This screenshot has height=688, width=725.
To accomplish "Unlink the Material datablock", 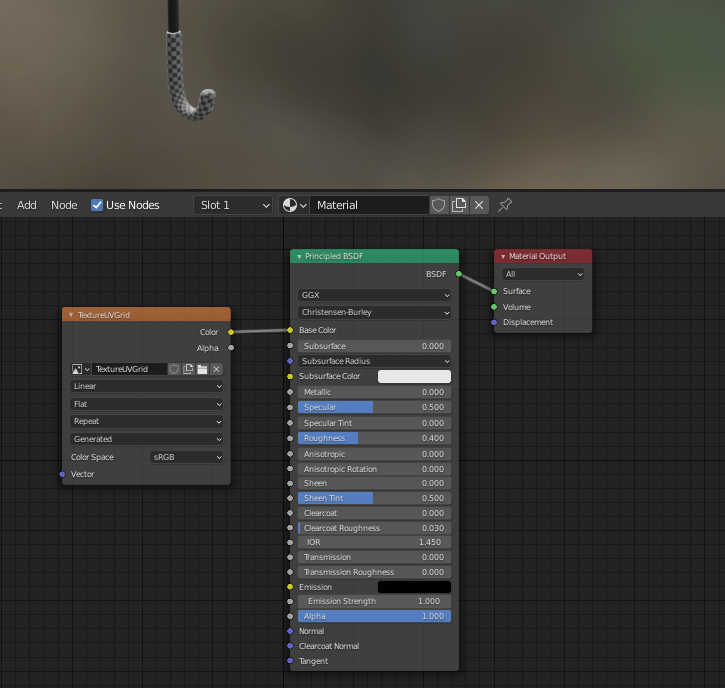I will coord(480,205).
